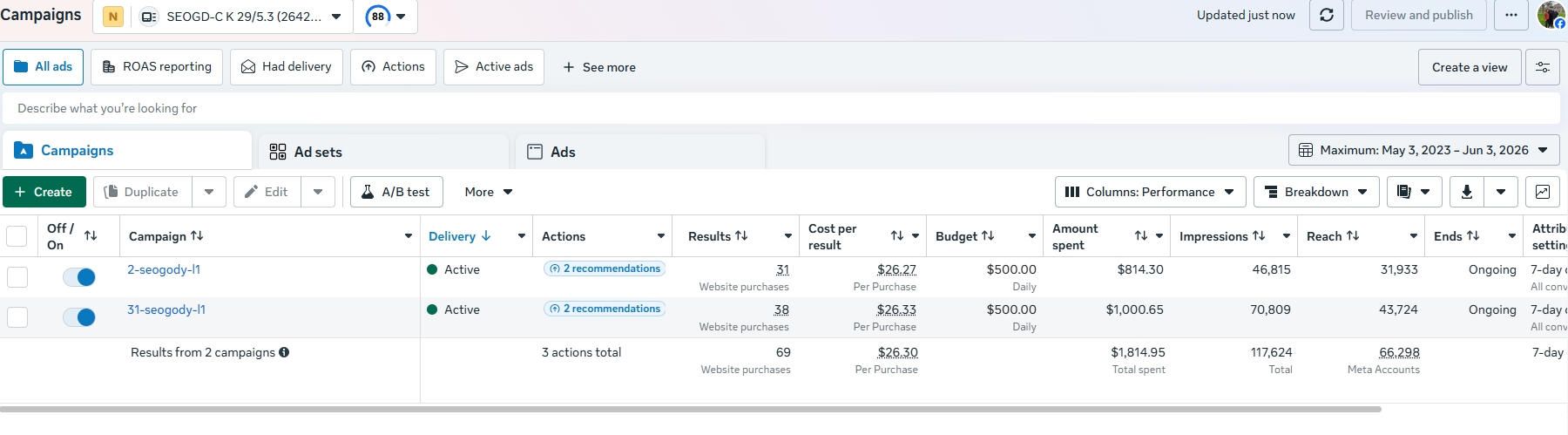Screen dimensions: 1568x435
Task: Sort Impressions column arrows icon
Action: (x=1259, y=235)
